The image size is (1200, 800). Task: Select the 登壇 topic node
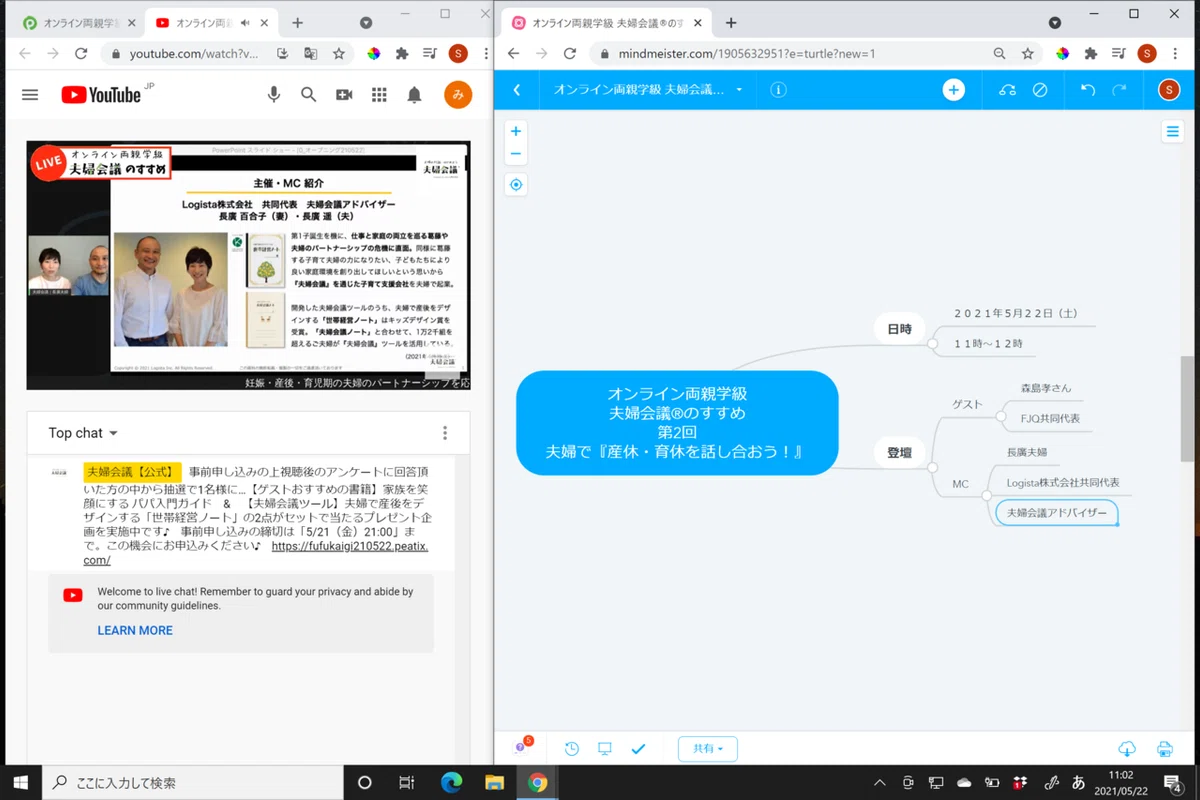tap(900, 453)
